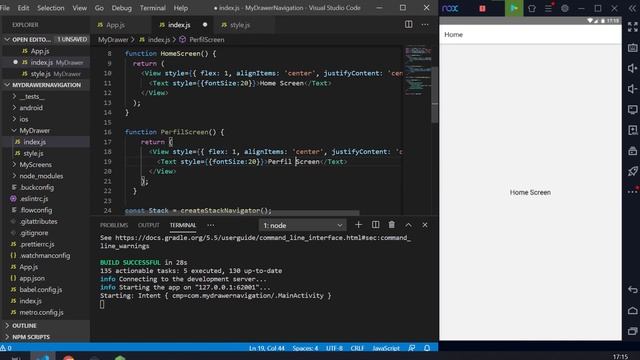Screen dimensions: 640x360
Task: Click Nox volume down icon
Action: coord(633,89)
